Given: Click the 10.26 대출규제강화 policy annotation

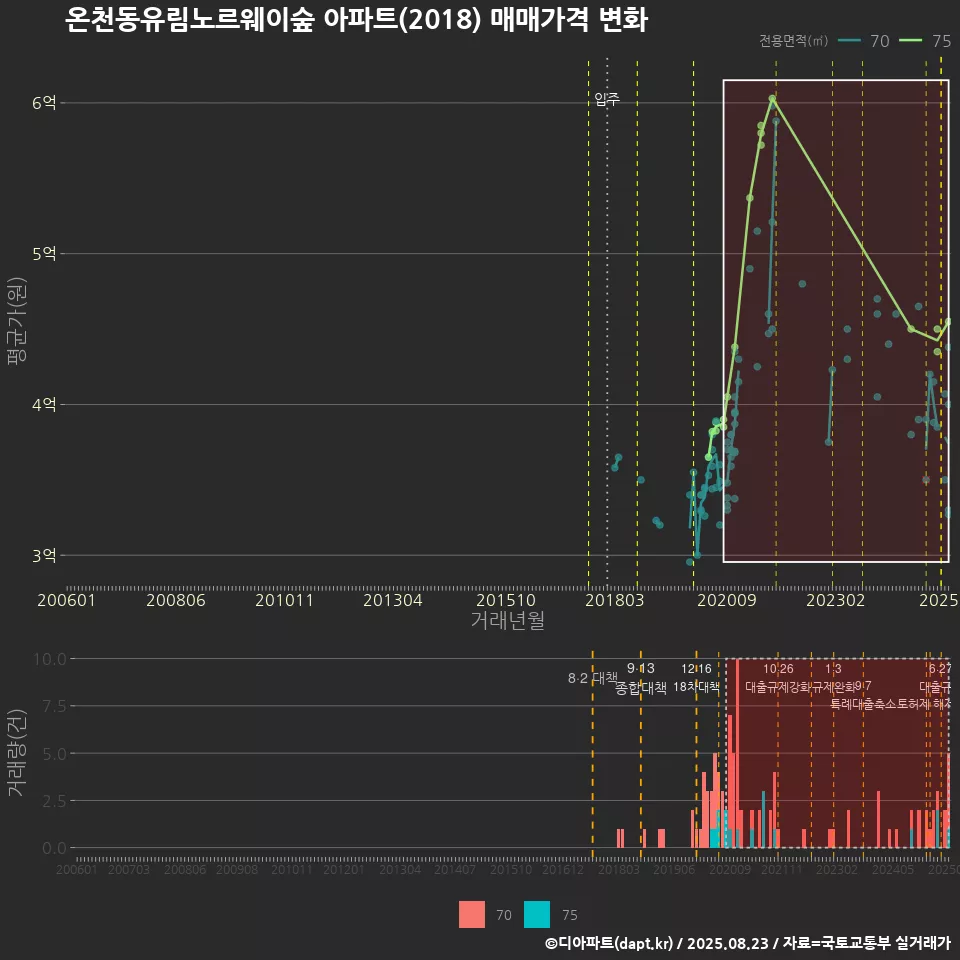Looking at the screenshot, I should tap(778, 678).
